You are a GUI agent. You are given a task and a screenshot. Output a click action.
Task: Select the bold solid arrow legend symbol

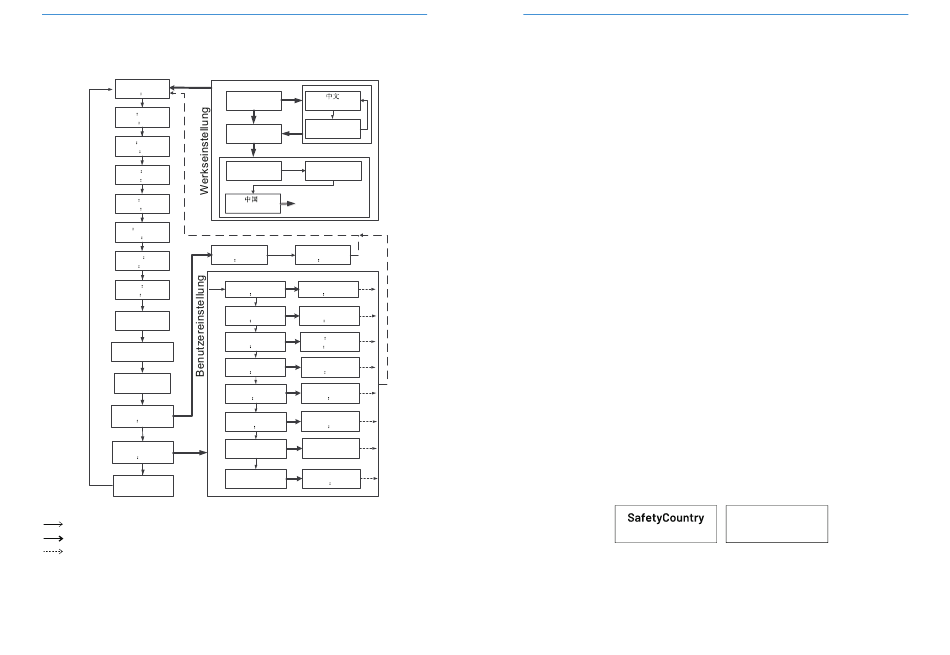pos(53,536)
